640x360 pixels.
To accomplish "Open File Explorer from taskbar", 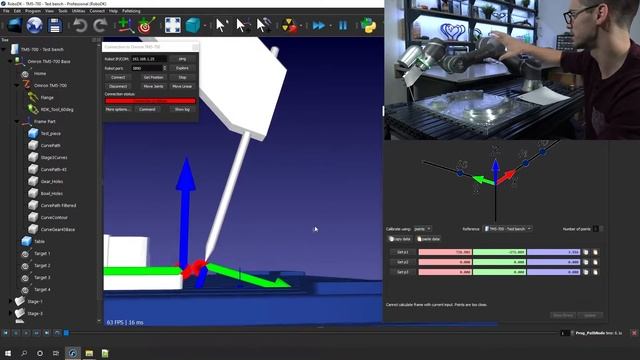I will tap(89, 353).
